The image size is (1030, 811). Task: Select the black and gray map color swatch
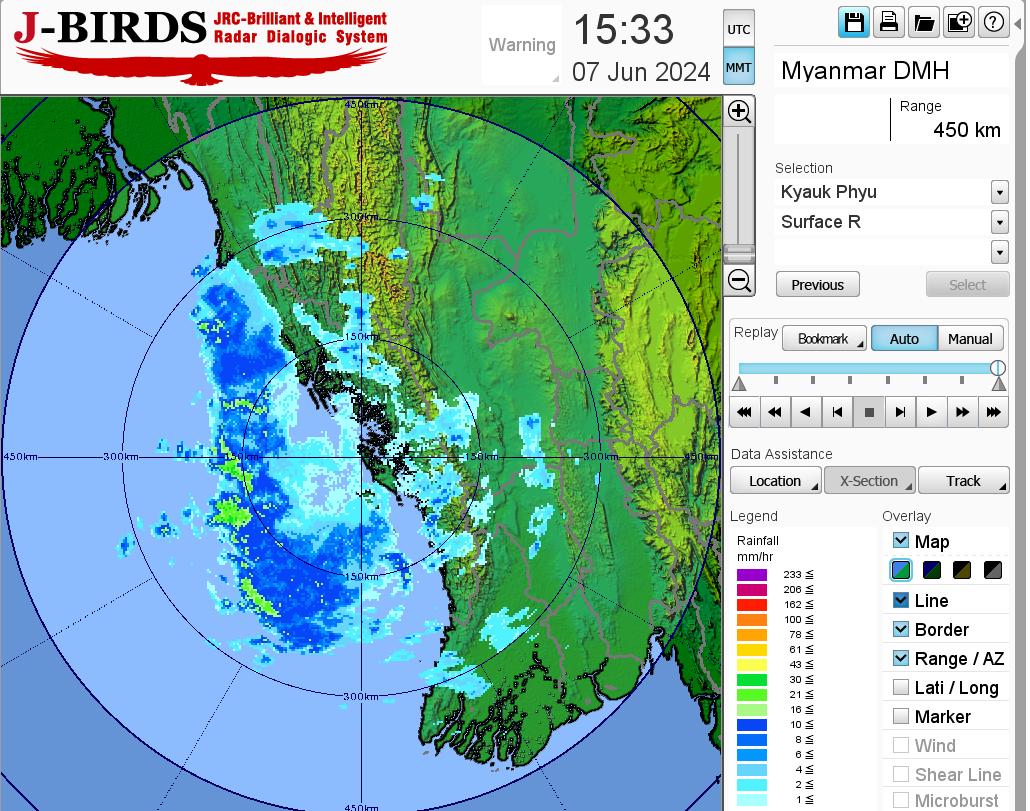click(x=993, y=571)
